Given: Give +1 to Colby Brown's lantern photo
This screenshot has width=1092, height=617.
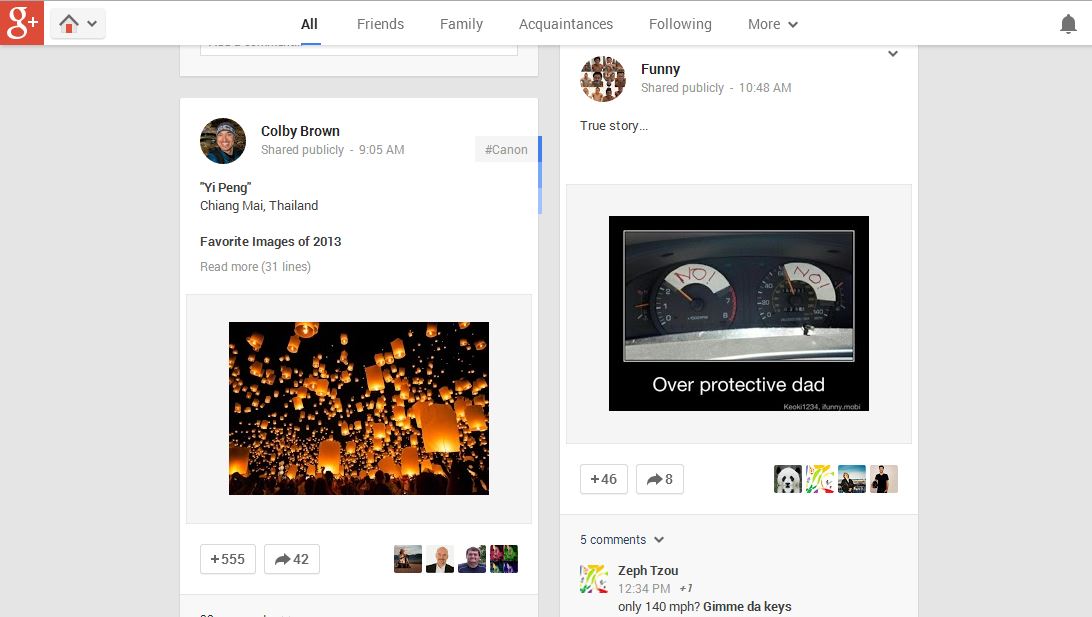Looking at the screenshot, I should pyautogui.click(x=227, y=559).
